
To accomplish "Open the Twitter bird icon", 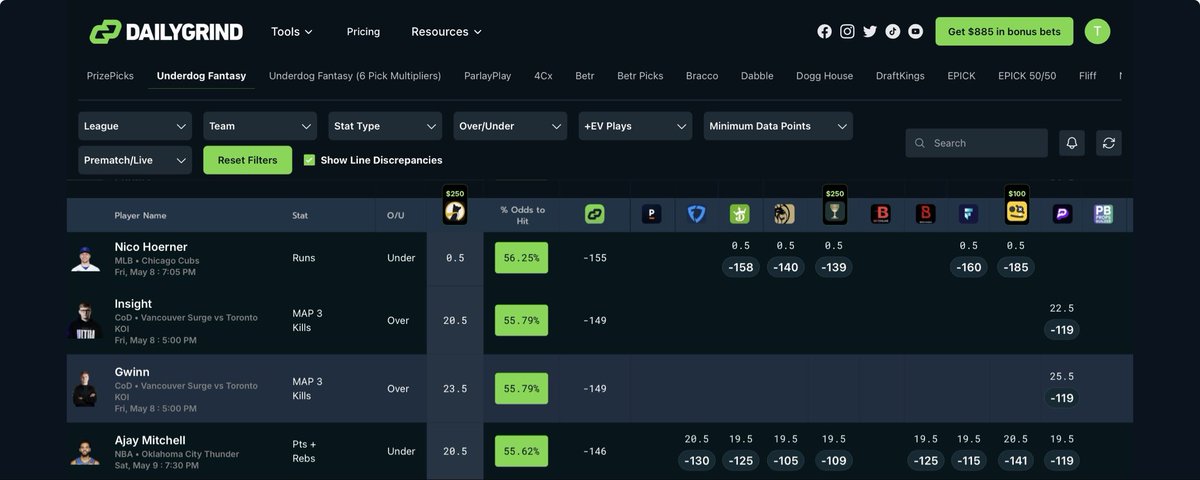I will click(870, 31).
